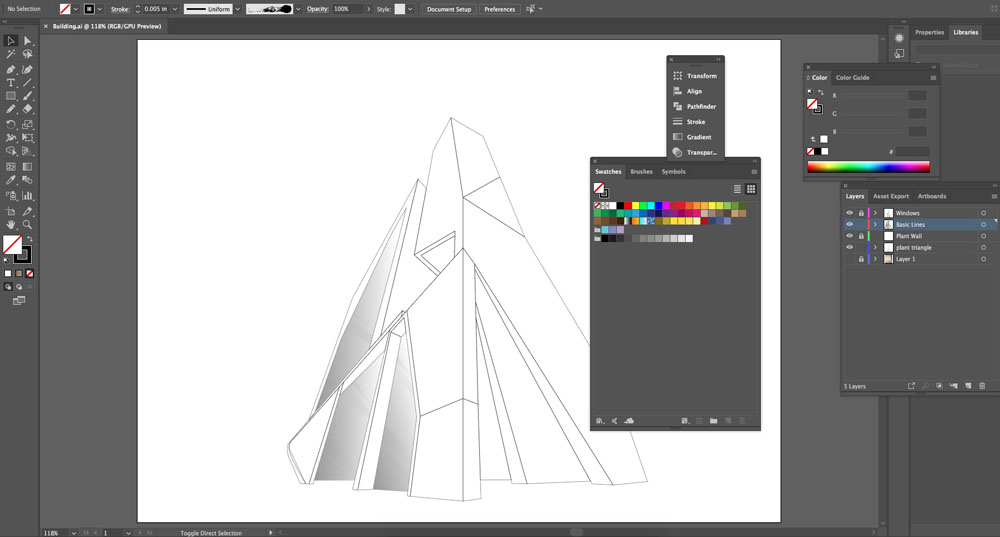The height and width of the screenshot is (537, 1000).
Task: Pick the Pencil tool
Action: pyautogui.click(x=11, y=110)
